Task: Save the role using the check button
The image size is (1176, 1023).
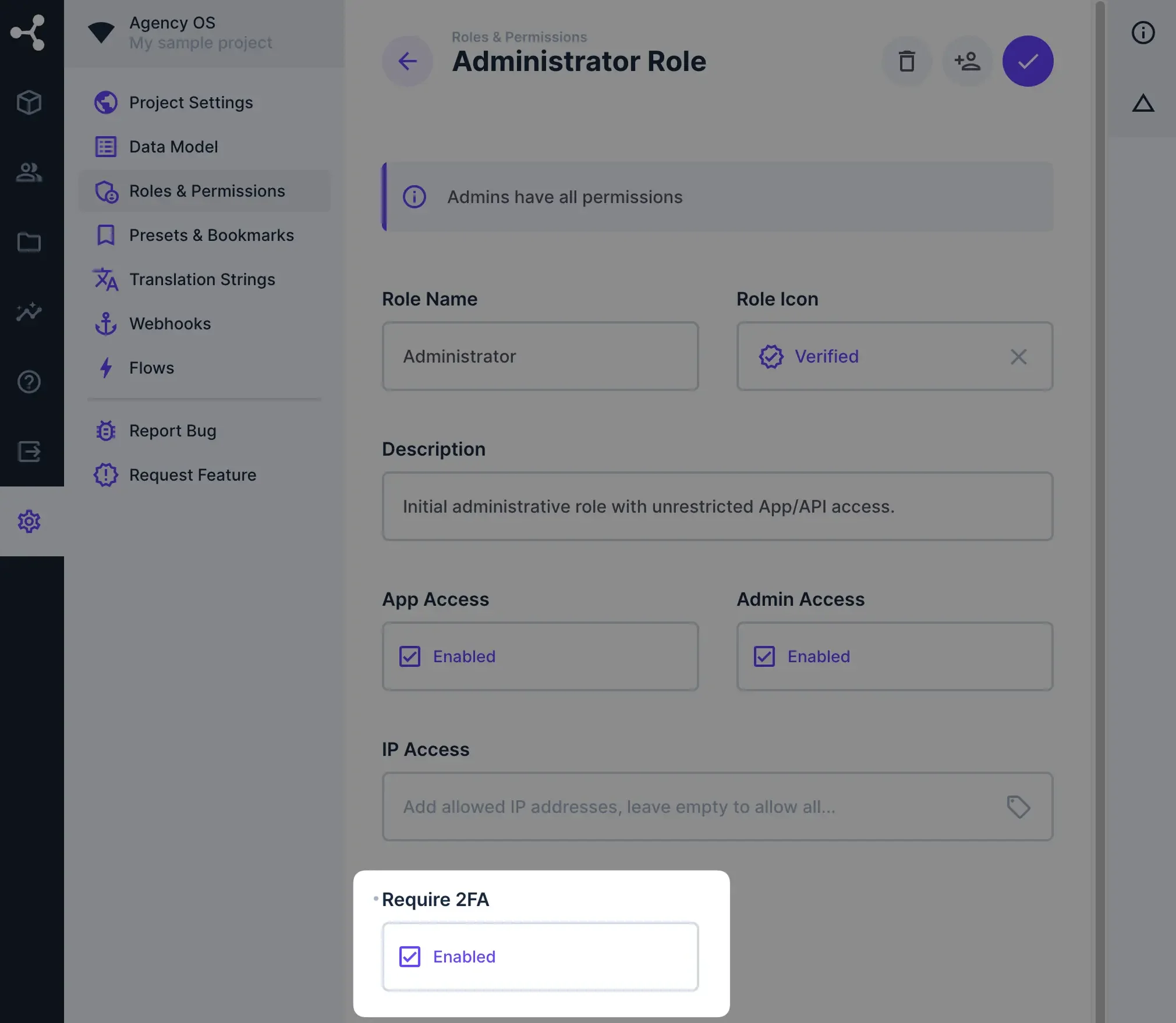Action: tap(1027, 61)
